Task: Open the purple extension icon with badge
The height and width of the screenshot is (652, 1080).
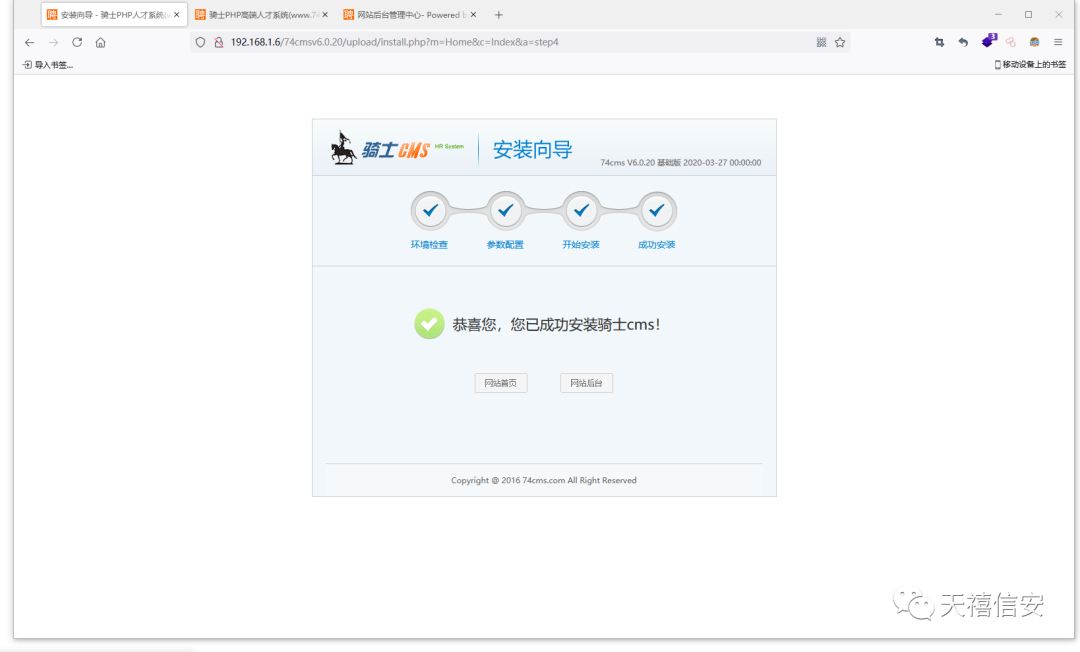Action: [x=988, y=41]
